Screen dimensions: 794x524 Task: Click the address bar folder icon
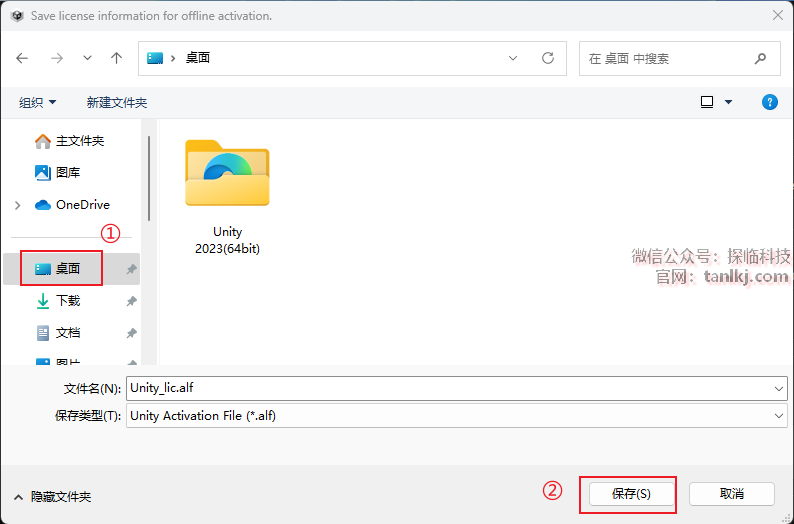155,58
